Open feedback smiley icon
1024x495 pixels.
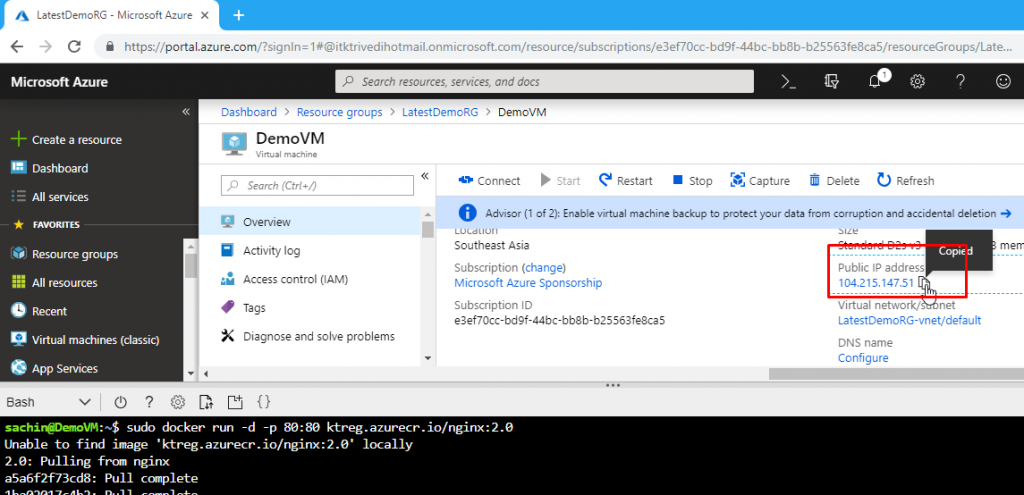1002,82
